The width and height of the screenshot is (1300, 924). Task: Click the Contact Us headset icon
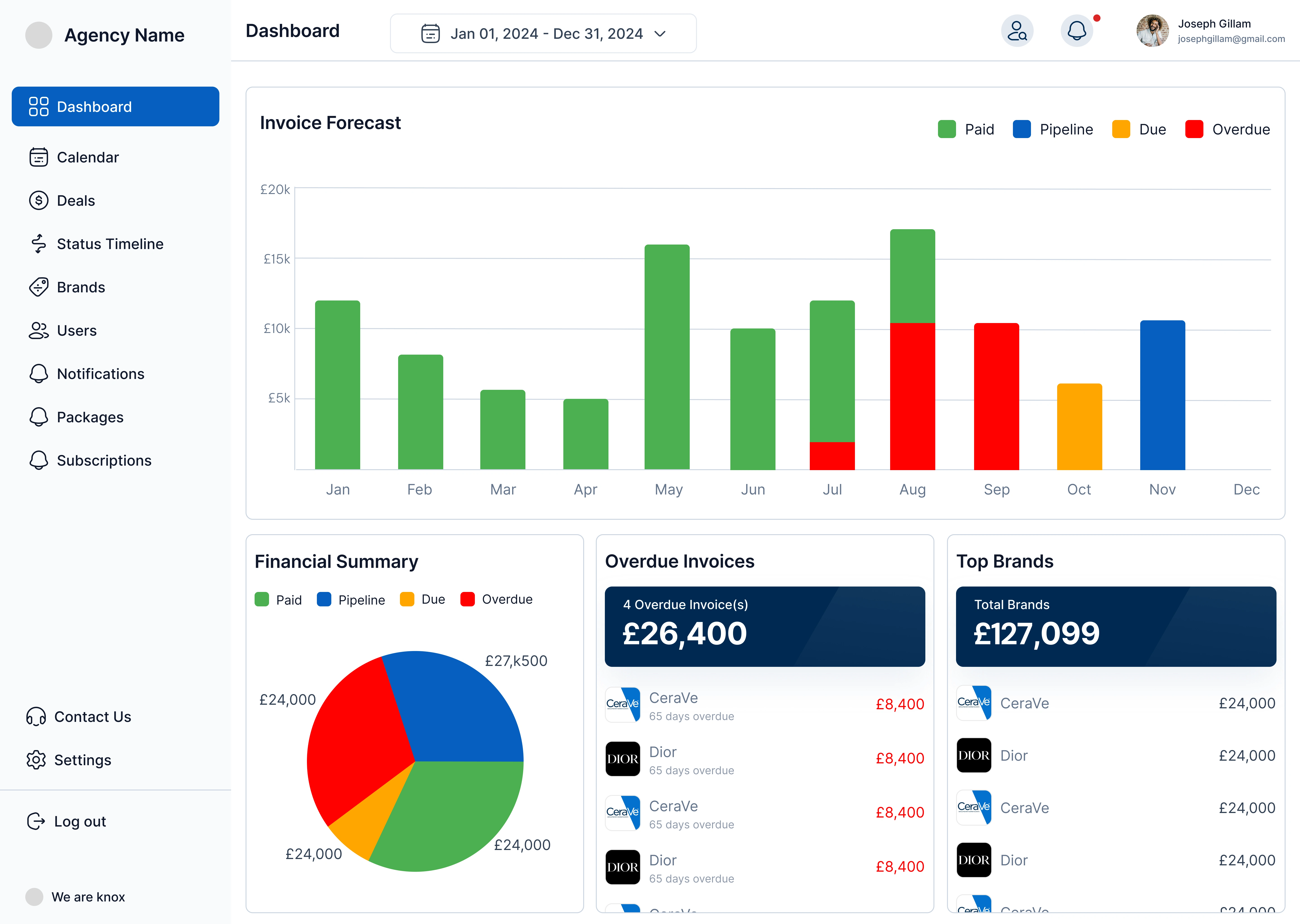click(36, 716)
